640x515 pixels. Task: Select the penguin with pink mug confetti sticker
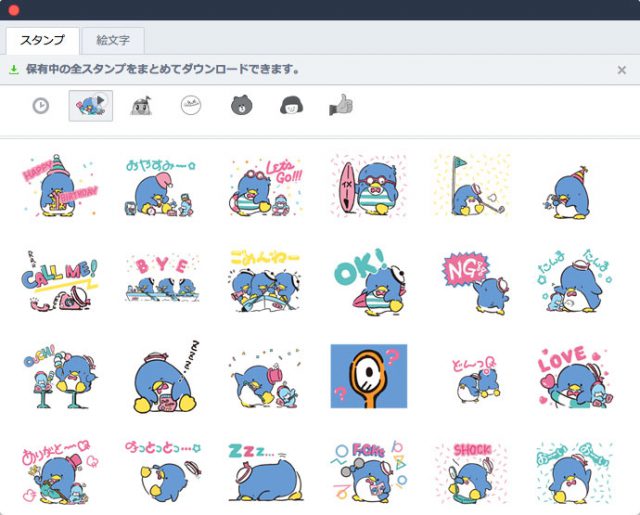tap(264, 377)
